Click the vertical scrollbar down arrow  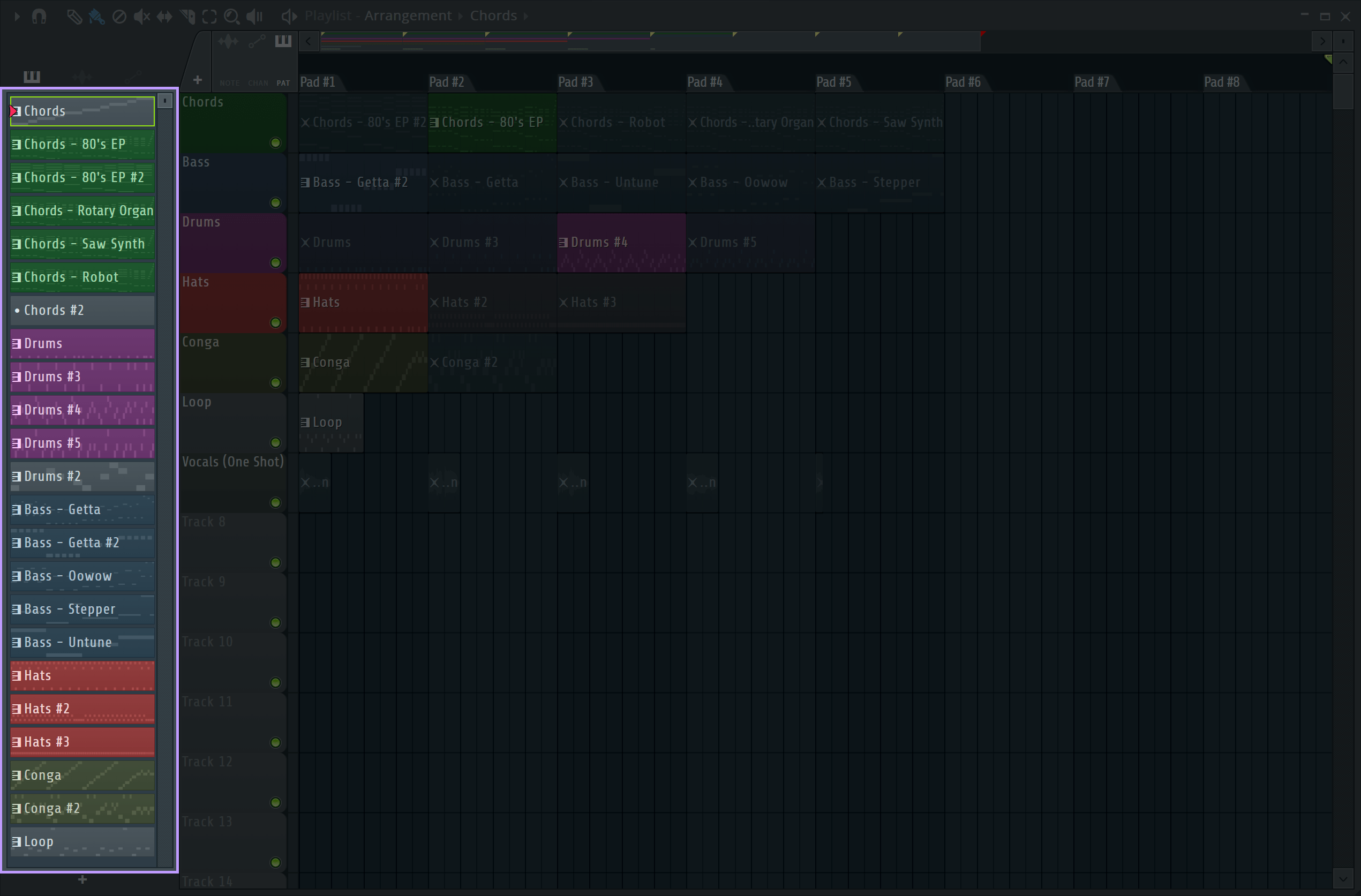point(1343,878)
